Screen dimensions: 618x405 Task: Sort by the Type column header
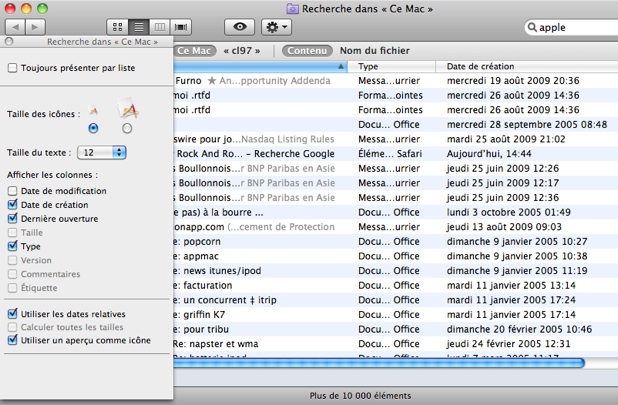click(392, 67)
